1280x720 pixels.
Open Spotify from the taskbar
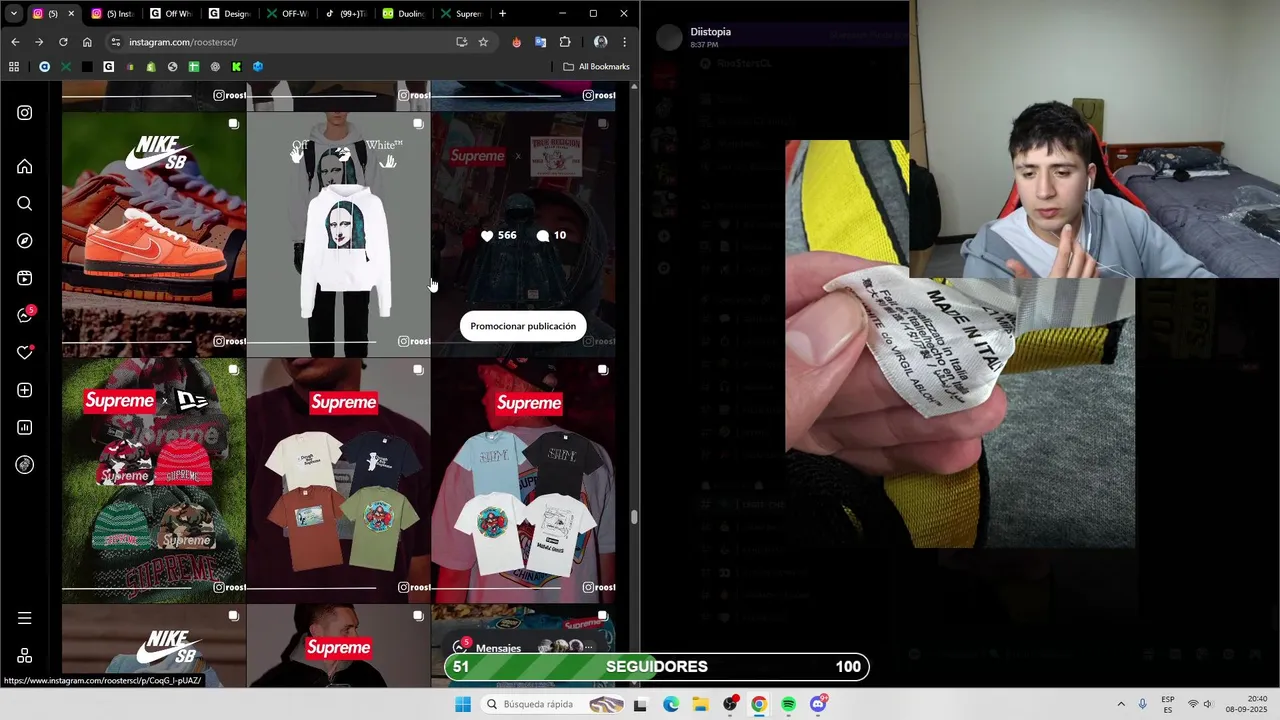(788, 704)
